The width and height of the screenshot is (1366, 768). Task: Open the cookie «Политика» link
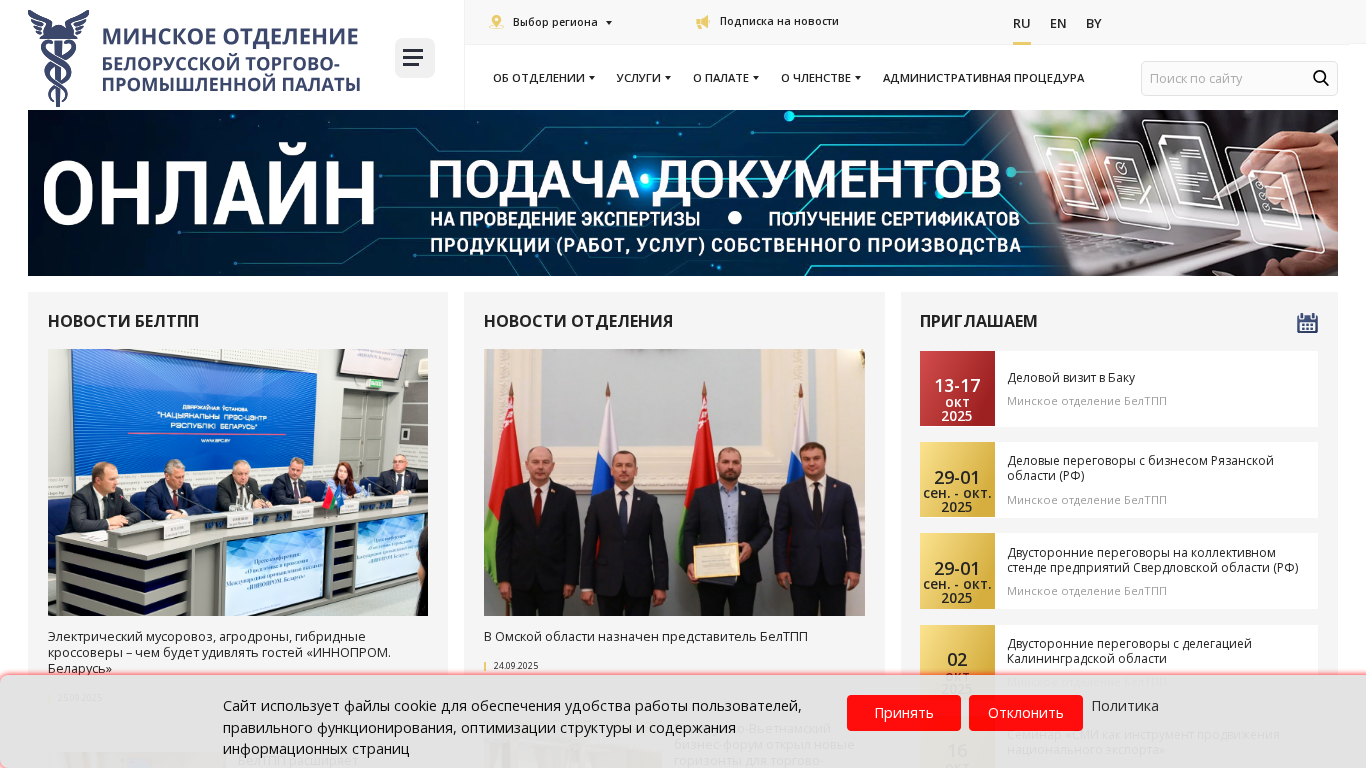pos(1125,706)
